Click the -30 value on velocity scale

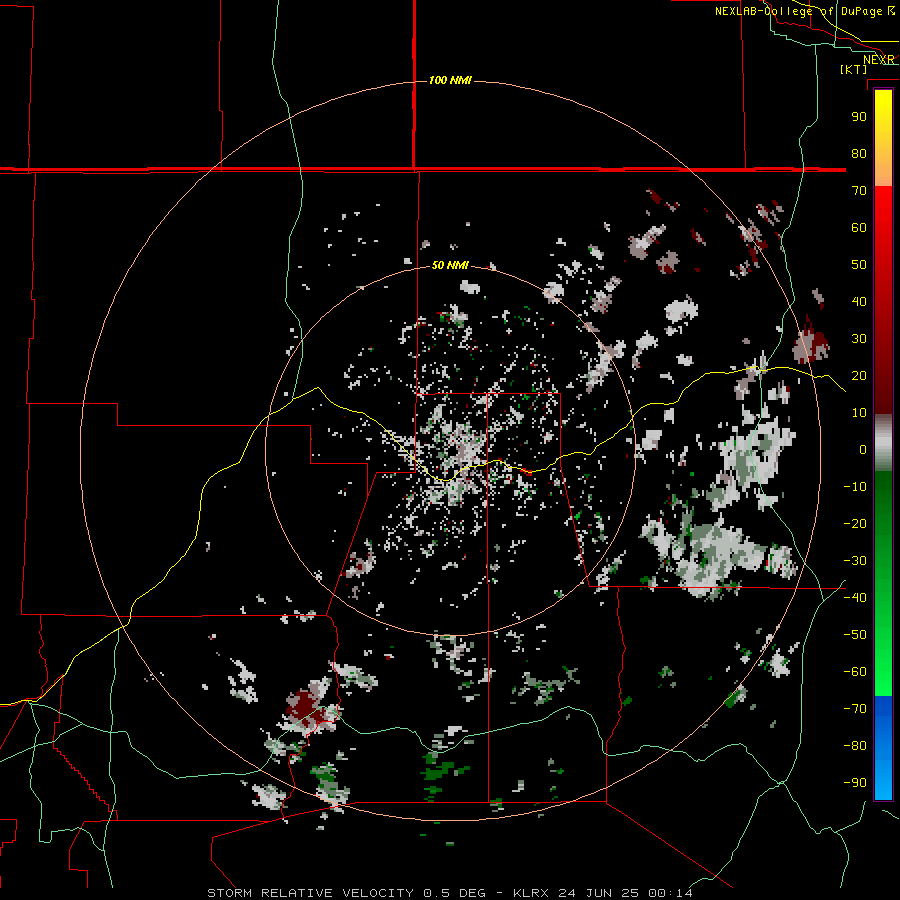tap(855, 561)
